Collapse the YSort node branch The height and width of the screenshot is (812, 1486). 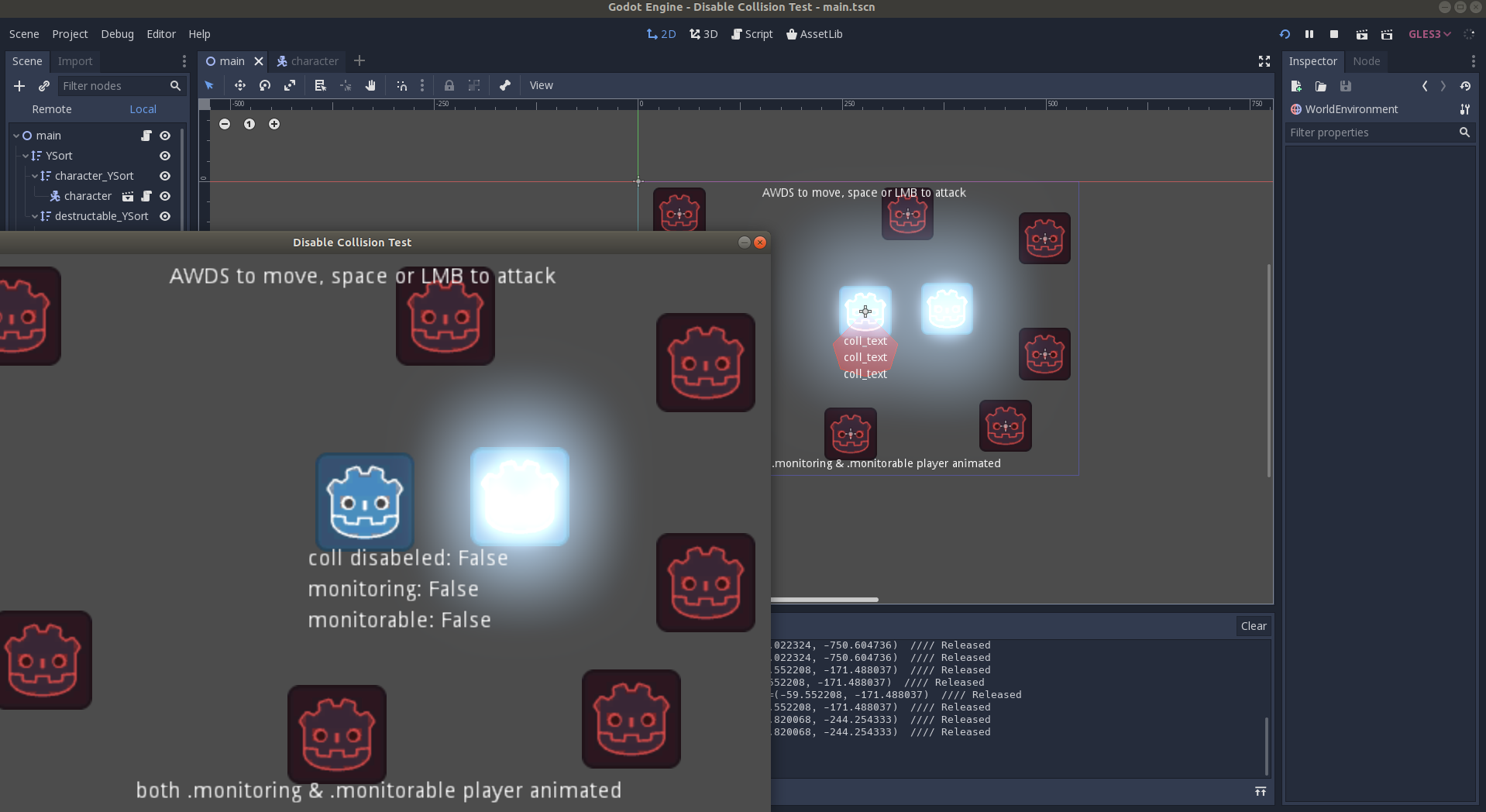[x=26, y=156]
